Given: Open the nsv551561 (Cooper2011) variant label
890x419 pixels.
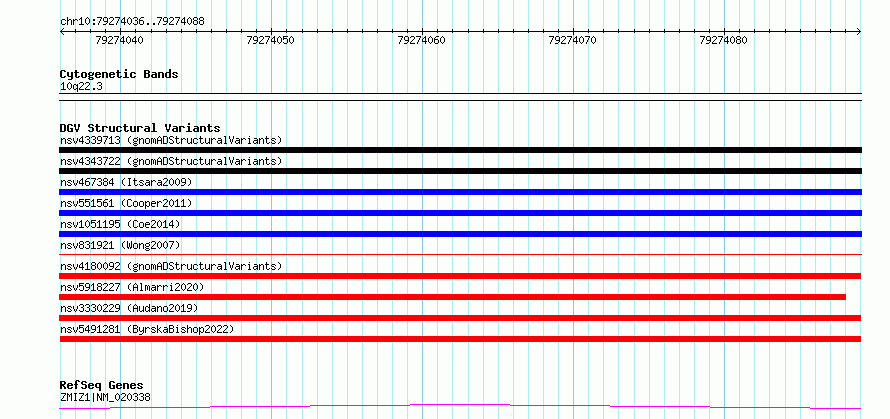Looking at the screenshot, I should [126, 203].
